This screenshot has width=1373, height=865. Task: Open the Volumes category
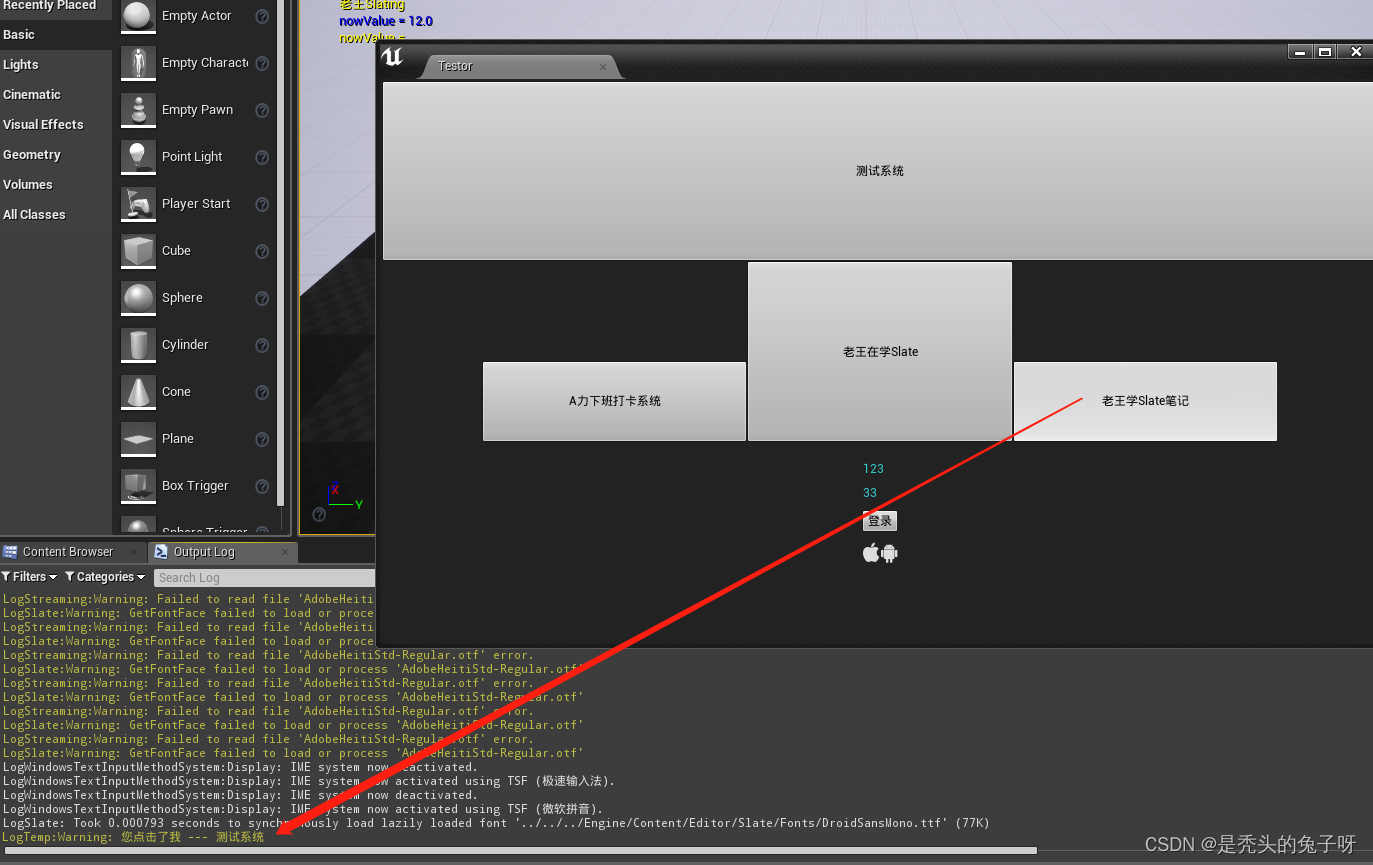[x=55, y=185]
